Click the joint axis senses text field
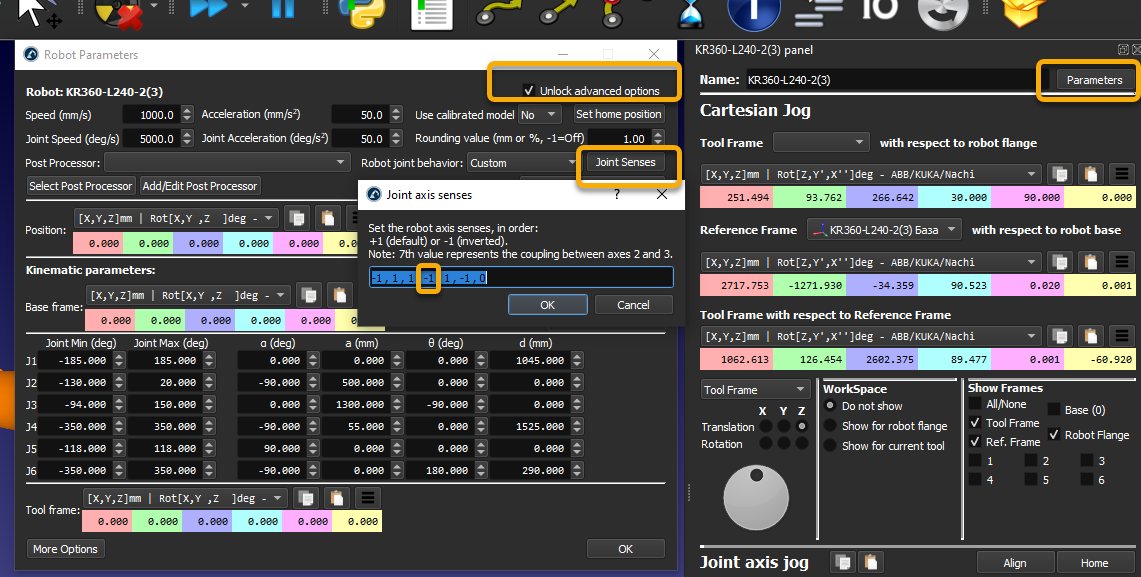 tap(520, 277)
